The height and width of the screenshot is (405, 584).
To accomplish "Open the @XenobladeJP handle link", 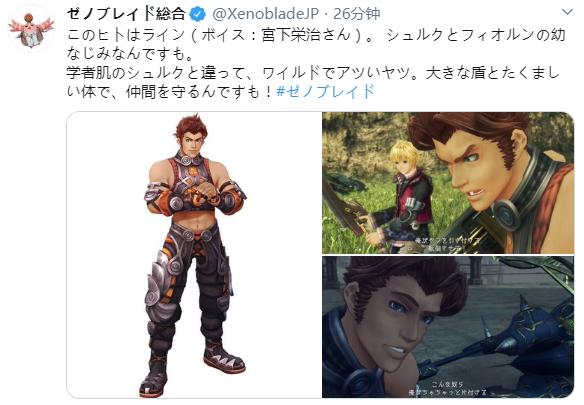I will point(265,14).
